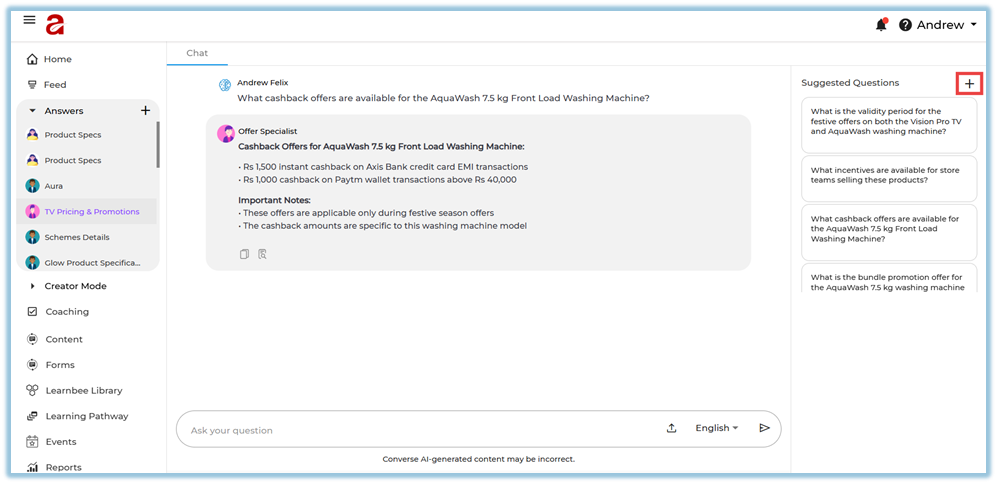Viewport: 997px width, 484px height.
Task: Click the send arrow icon
Action: coord(764,428)
